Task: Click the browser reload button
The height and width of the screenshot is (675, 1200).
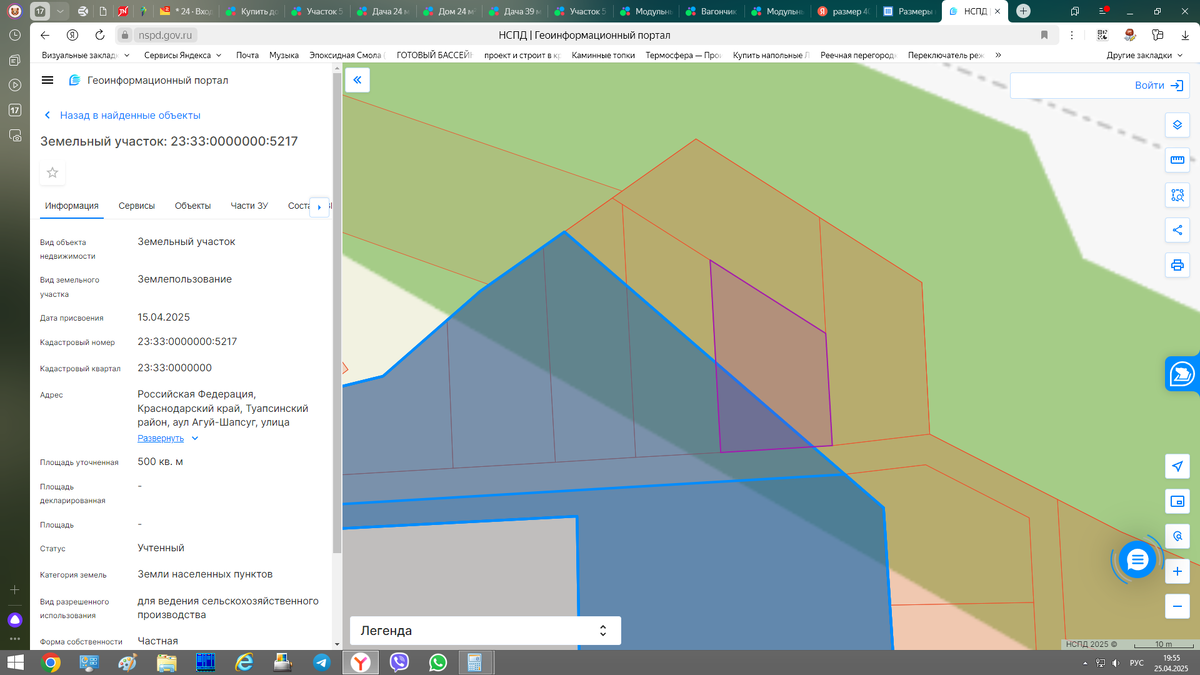Action: tap(100, 34)
